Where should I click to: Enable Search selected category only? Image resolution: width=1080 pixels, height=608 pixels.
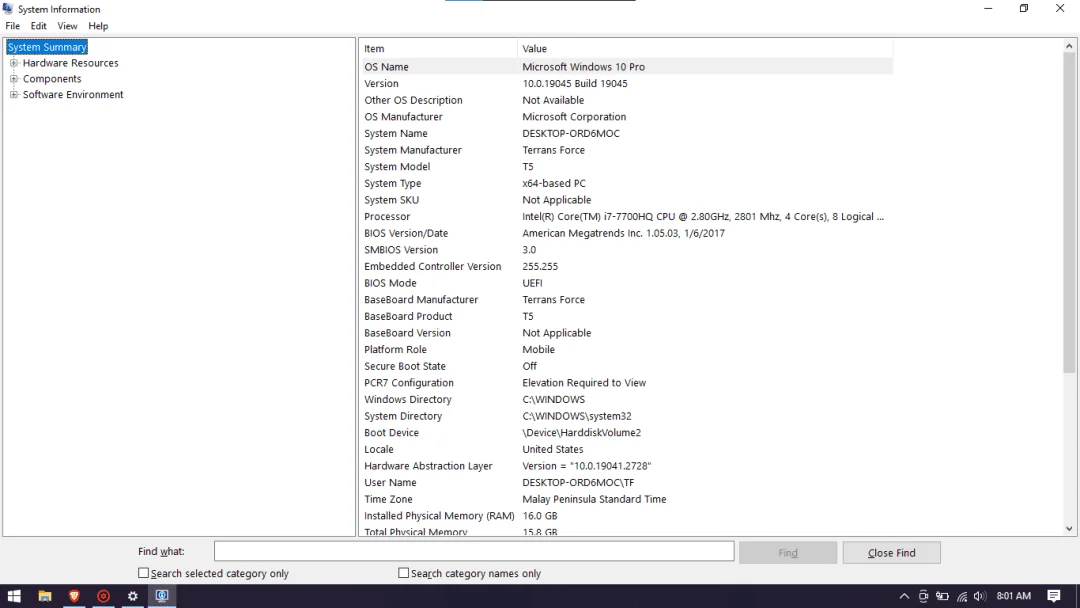pyautogui.click(x=143, y=573)
